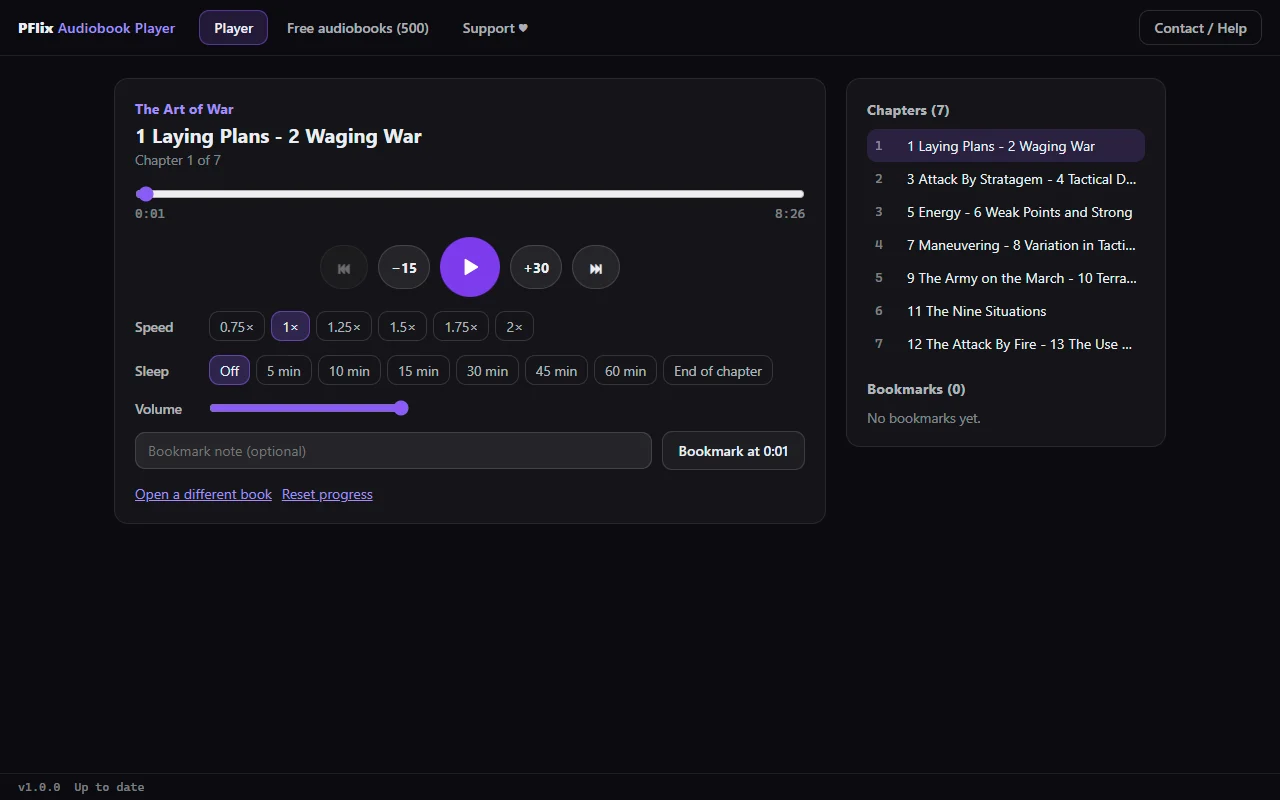Click the Up to date status text

click(109, 787)
